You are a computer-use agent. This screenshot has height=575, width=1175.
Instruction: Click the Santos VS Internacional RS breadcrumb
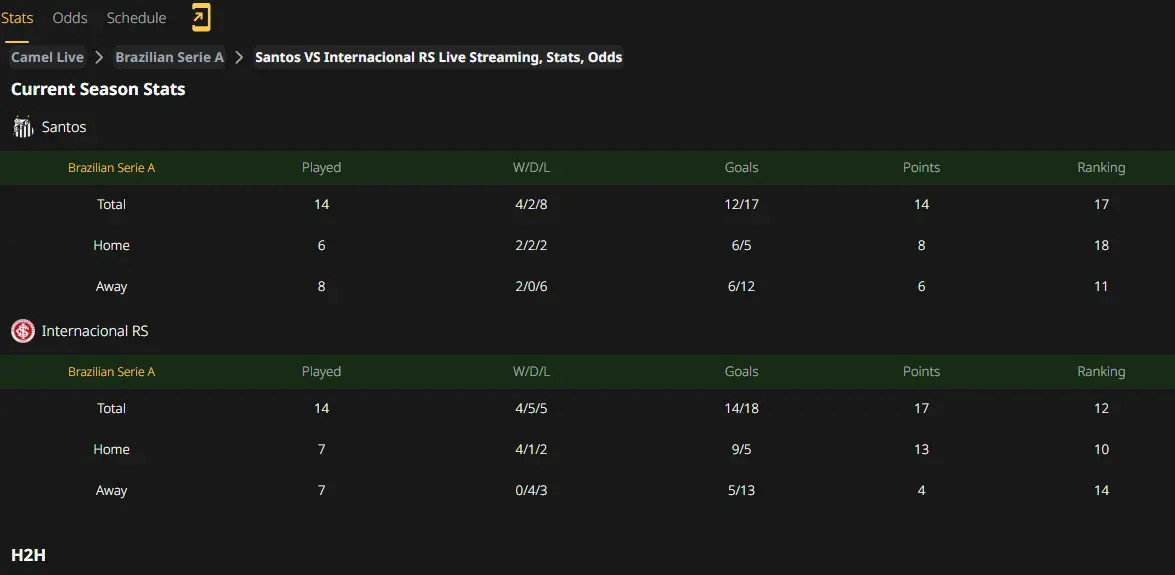(x=438, y=57)
